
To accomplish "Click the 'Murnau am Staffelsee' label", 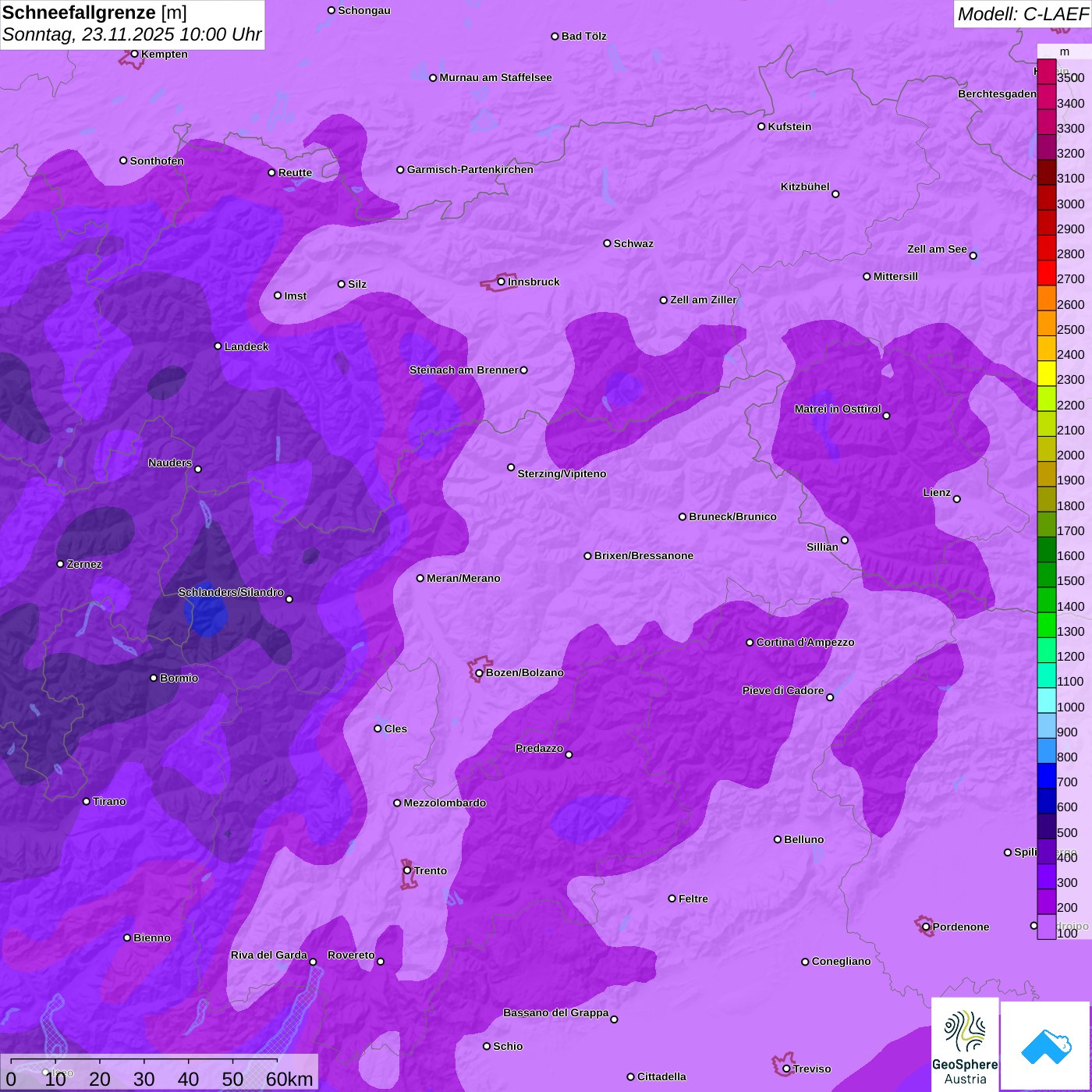I will (x=495, y=77).
